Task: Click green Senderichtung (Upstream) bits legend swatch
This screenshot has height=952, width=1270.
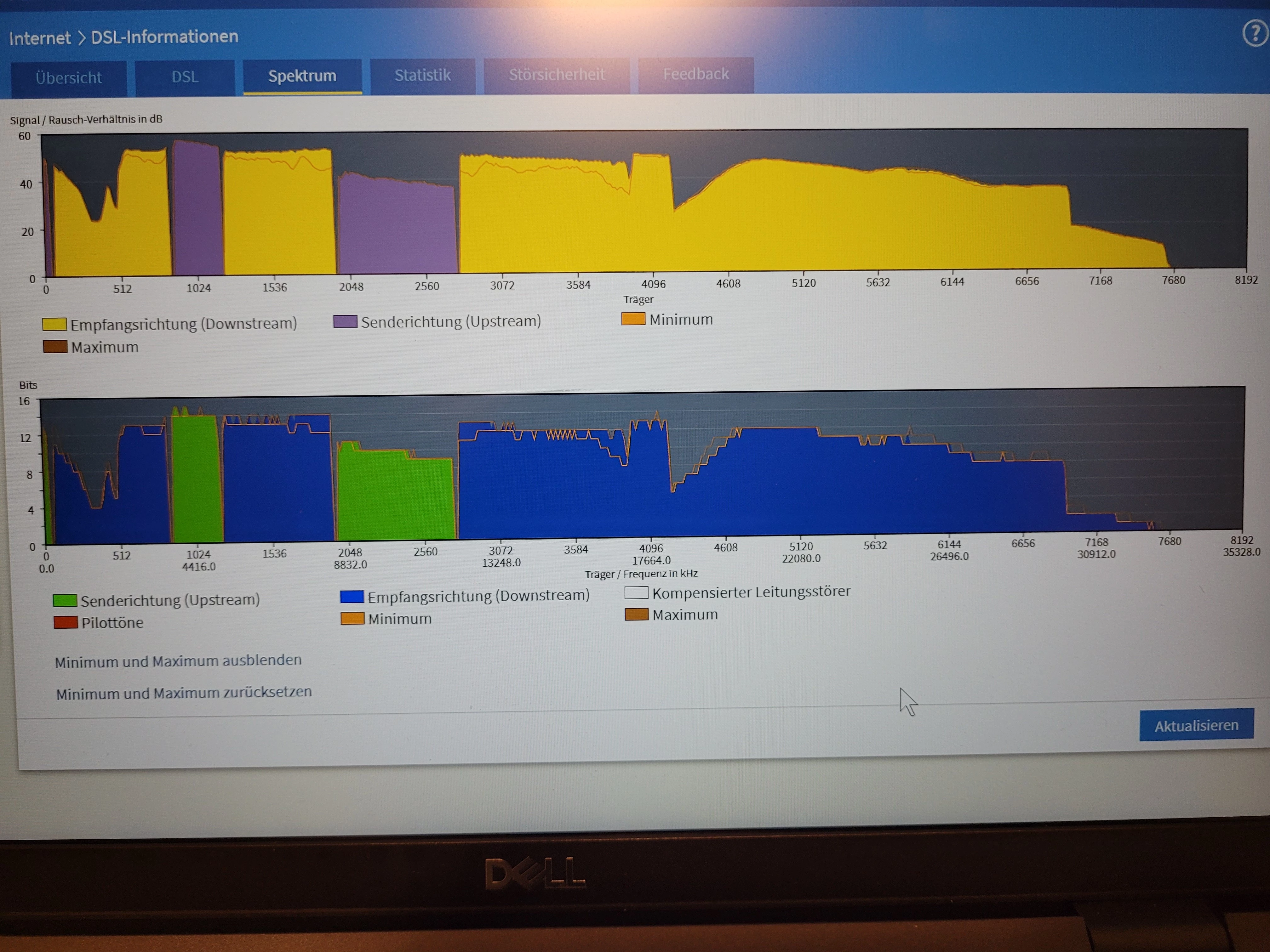Action: coord(65,601)
